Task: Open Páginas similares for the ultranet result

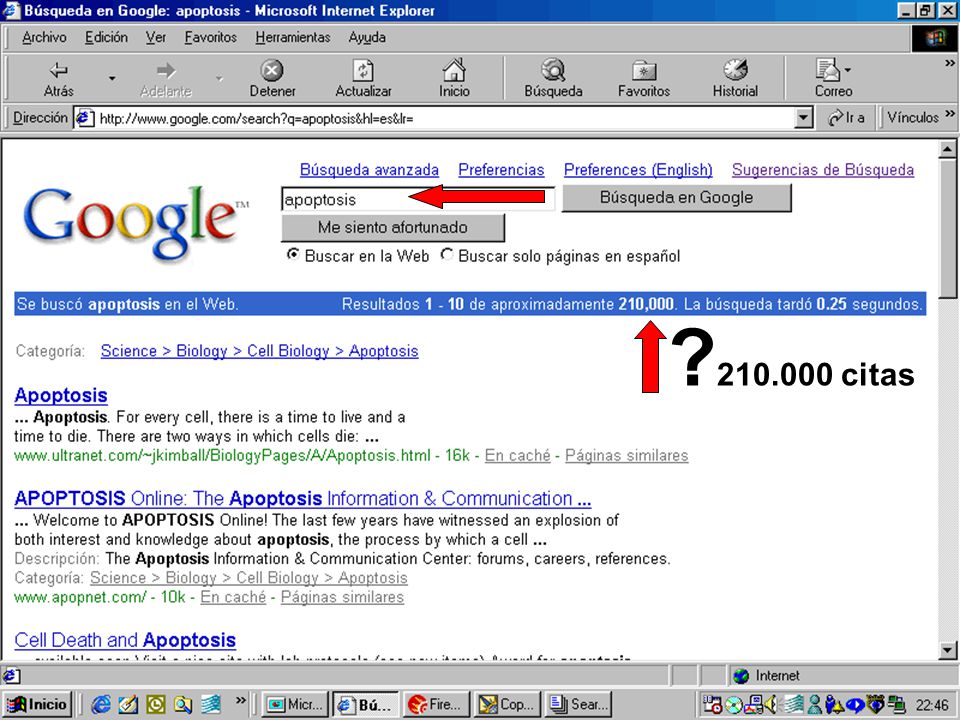Action: click(626, 456)
